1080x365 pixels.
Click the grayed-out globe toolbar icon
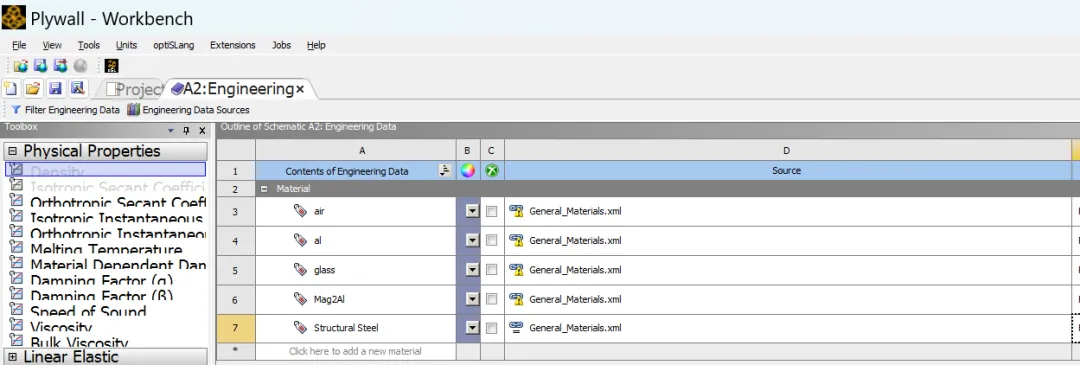coord(81,66)
